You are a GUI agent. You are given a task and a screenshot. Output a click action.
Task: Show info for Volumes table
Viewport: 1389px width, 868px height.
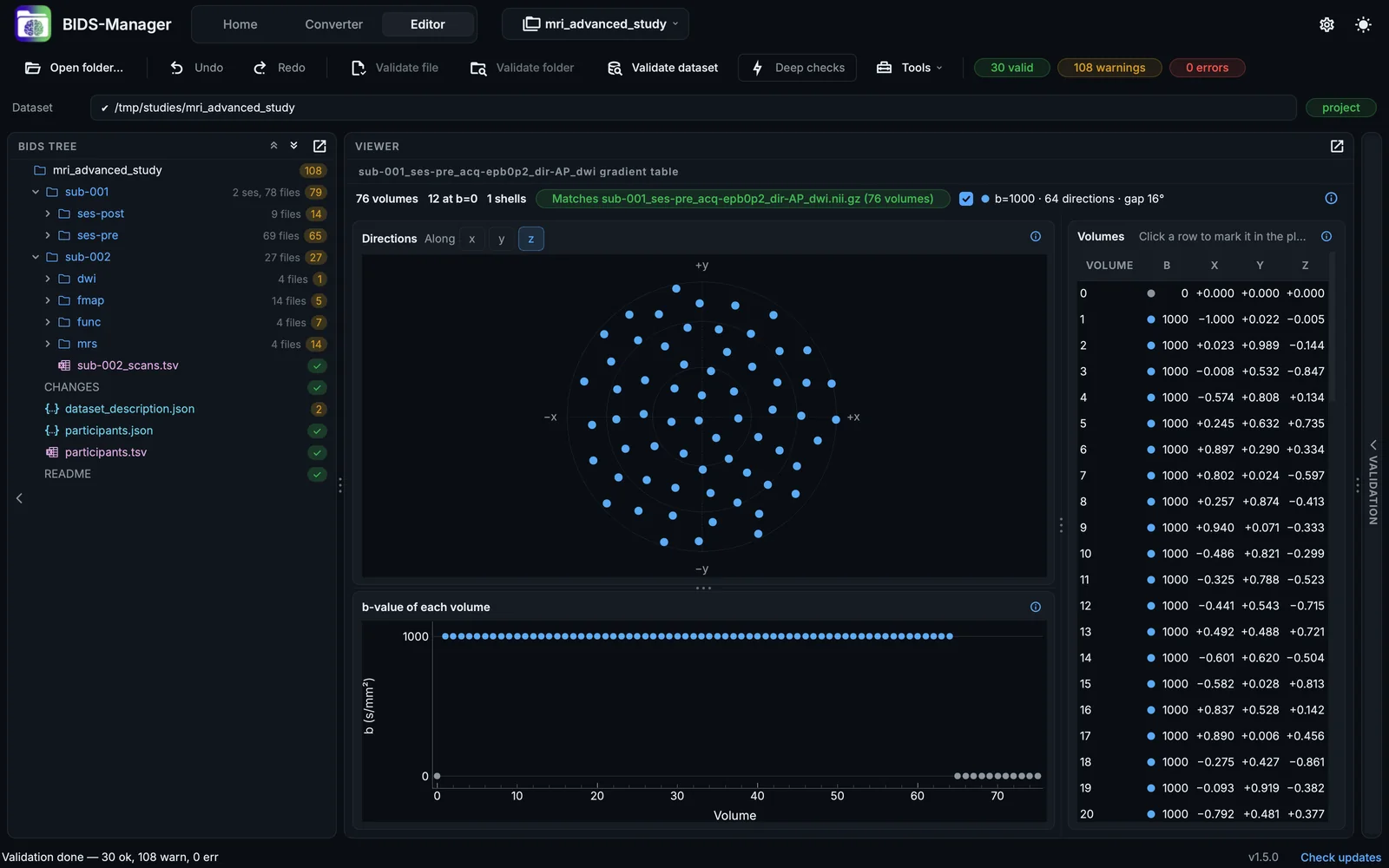(x=1326, y=237)
